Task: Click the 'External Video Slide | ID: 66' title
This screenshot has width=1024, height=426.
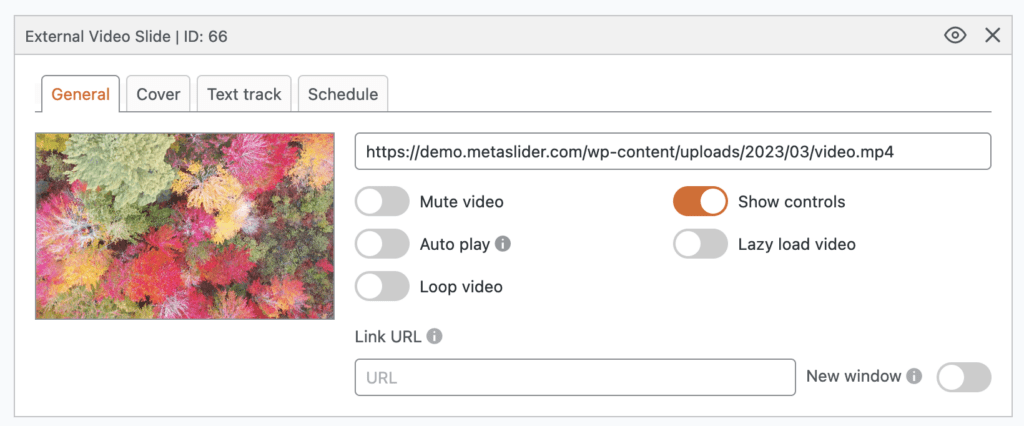Action: point(126,36)
